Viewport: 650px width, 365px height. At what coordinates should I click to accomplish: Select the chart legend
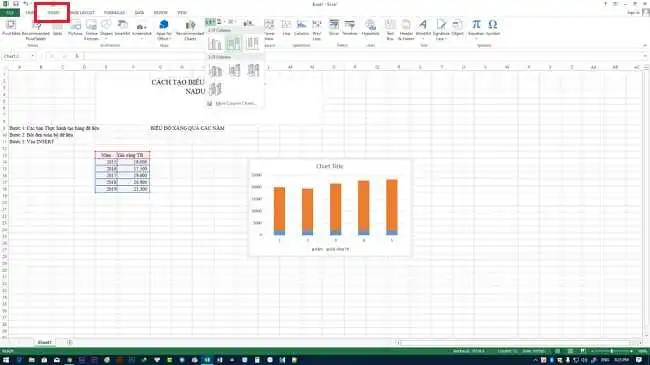(x=330, y=249)
